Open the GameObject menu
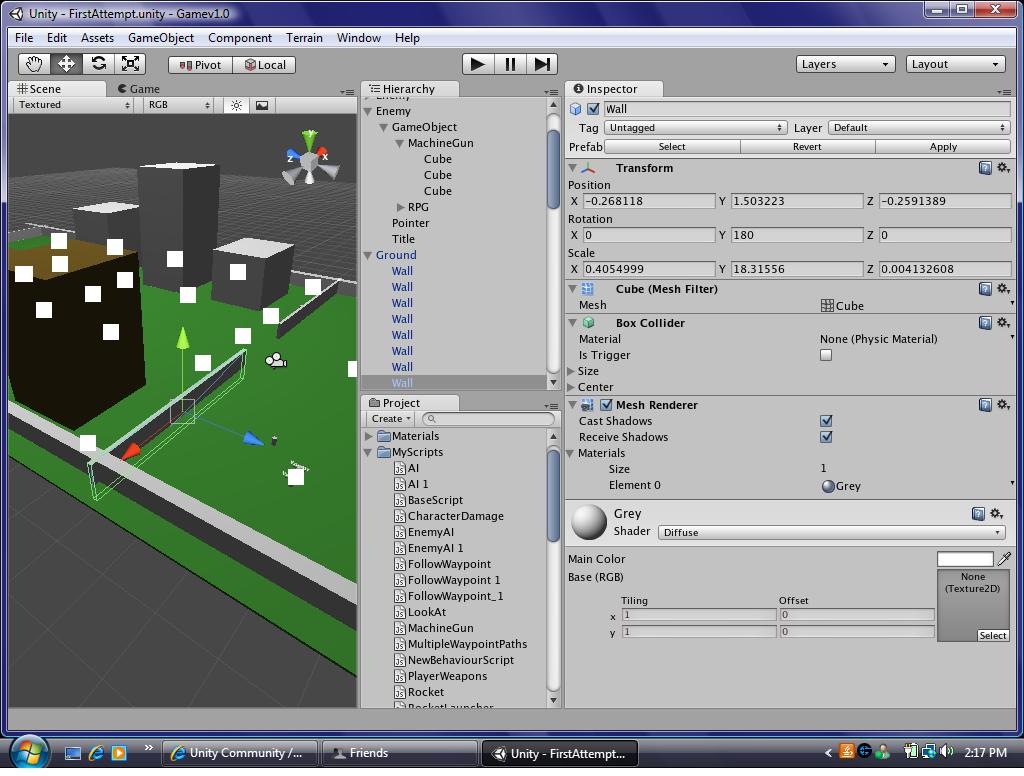 click(160, 38)
